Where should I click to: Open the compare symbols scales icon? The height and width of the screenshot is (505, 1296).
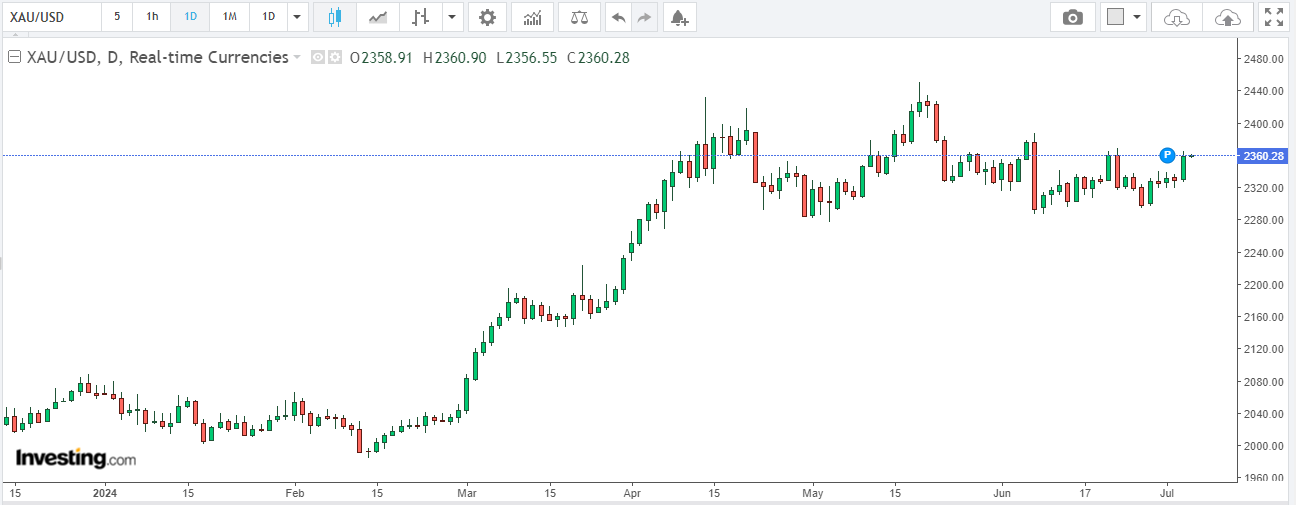tap(578, 17)
